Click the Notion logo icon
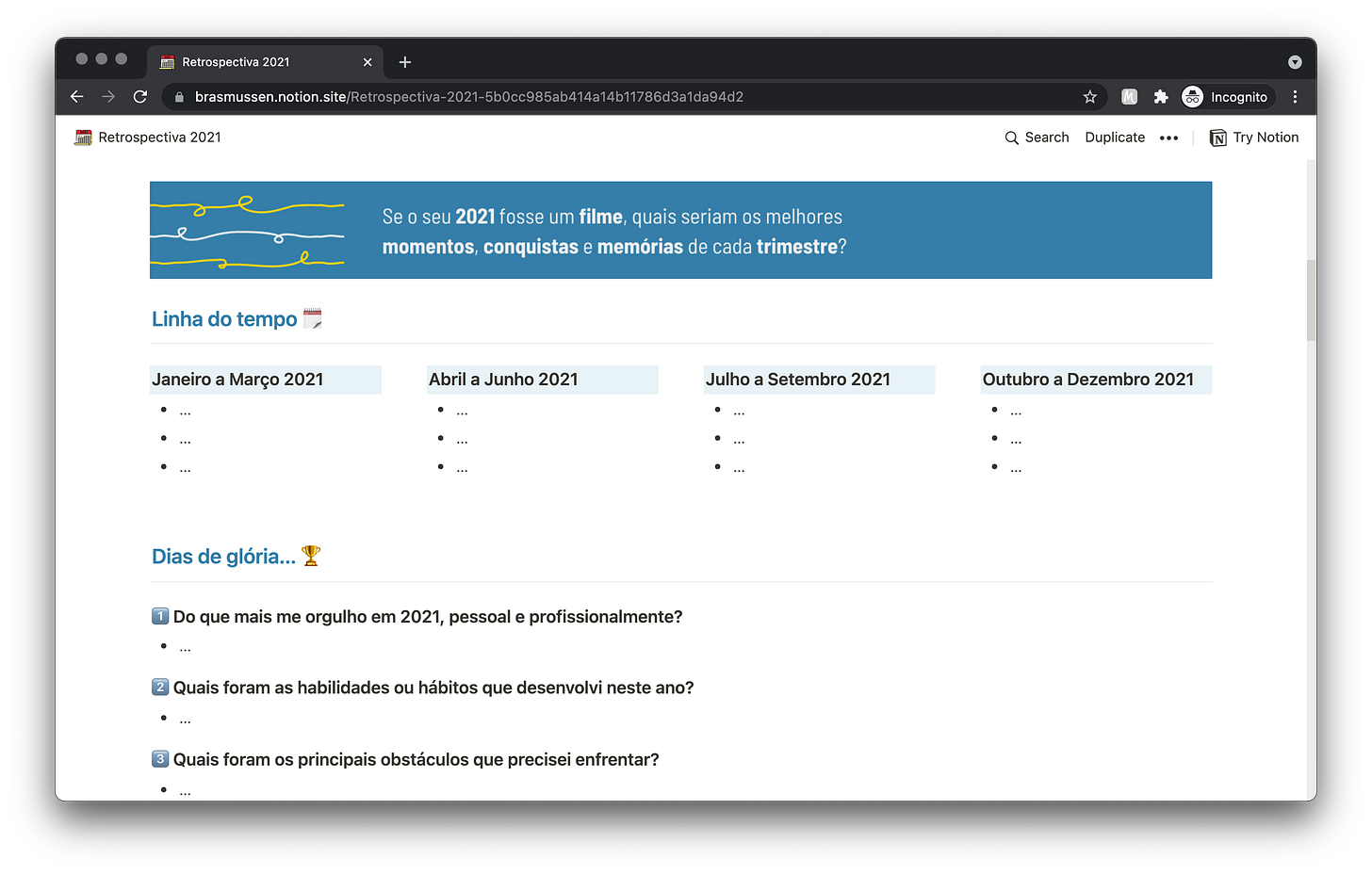The height and width of the screenshot is (874, 1372). tap(1218, 138)
